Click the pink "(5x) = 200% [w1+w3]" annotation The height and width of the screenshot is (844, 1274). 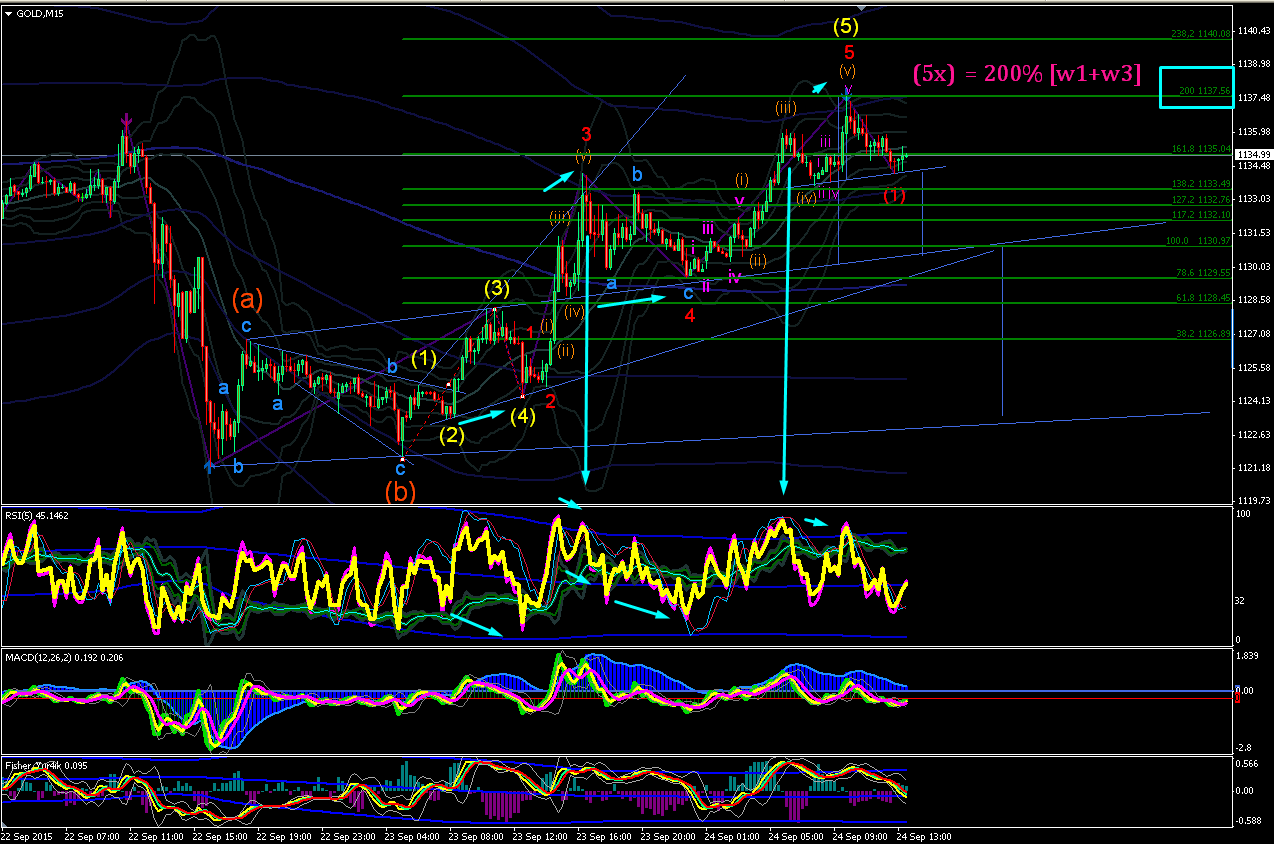coord(1026,73)
